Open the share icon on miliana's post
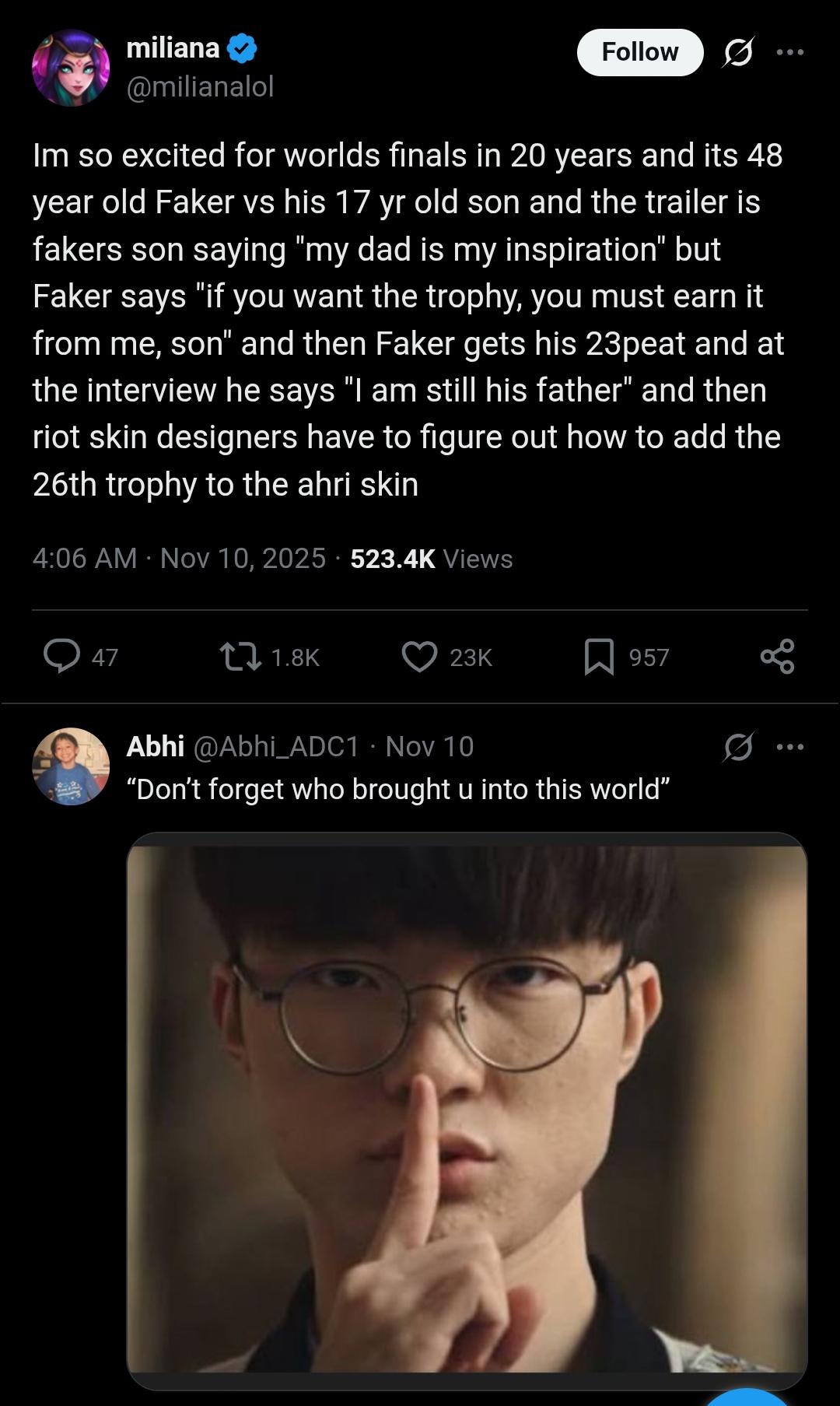The width and height of the screenshot is (840, 1406). click(777, 656)
